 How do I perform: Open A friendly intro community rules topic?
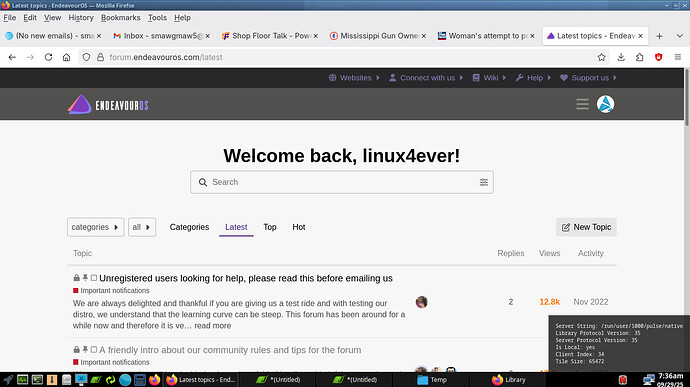click(230, 350)
